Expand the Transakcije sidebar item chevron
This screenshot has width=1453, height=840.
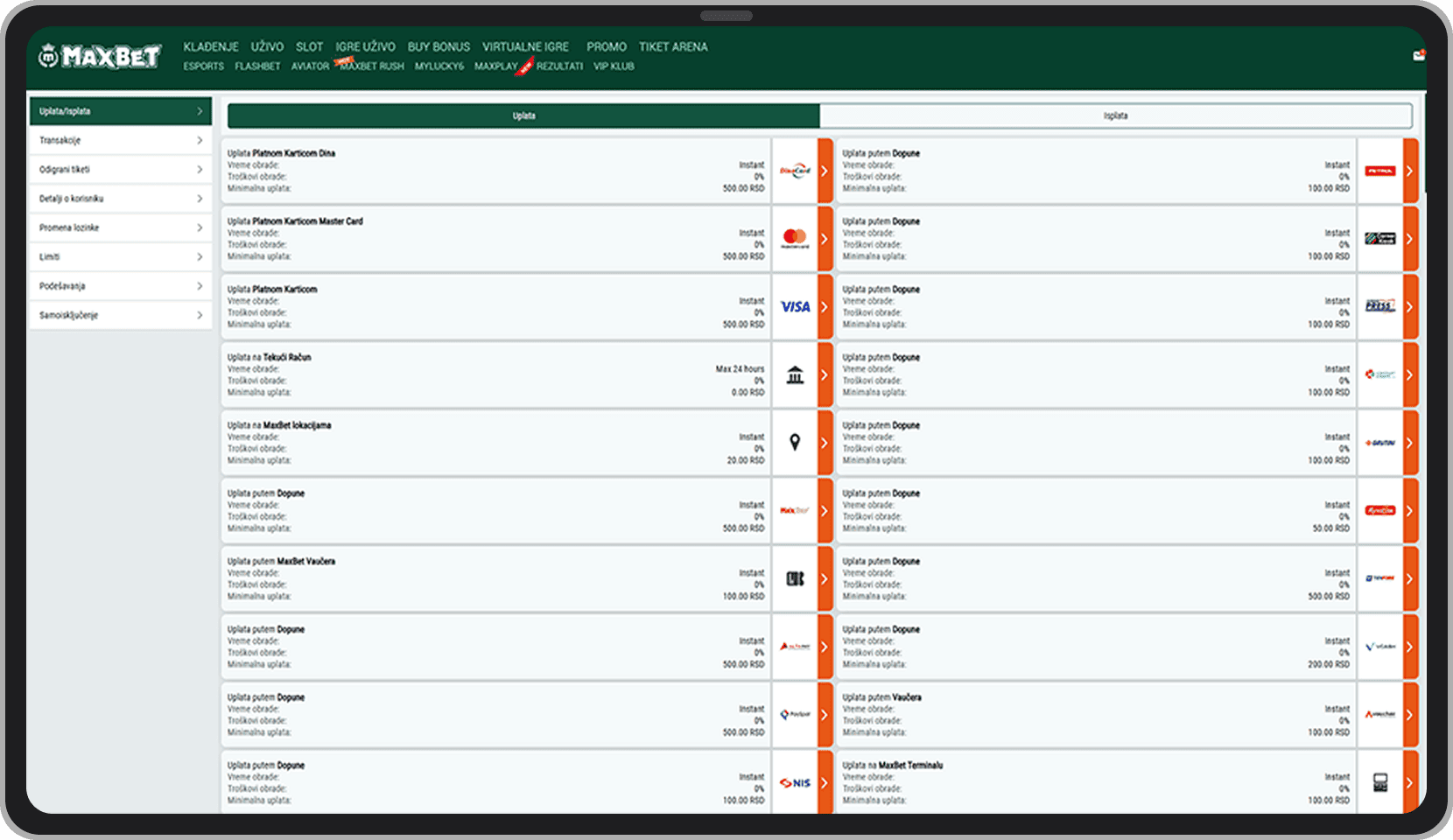(x=200, y=141)
